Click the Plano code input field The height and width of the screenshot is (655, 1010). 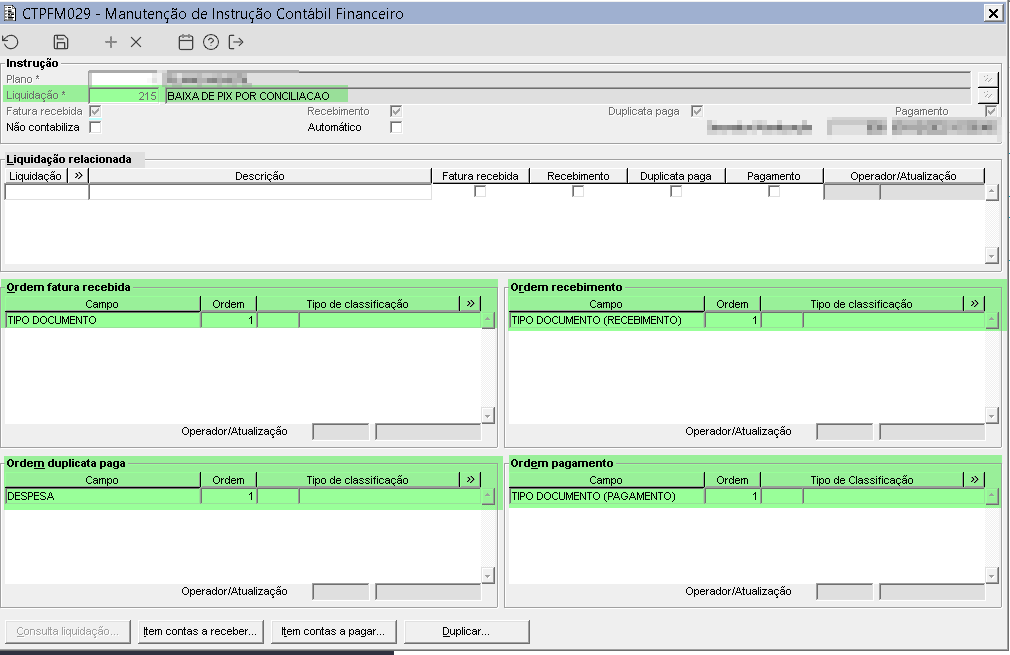(124, 79)
